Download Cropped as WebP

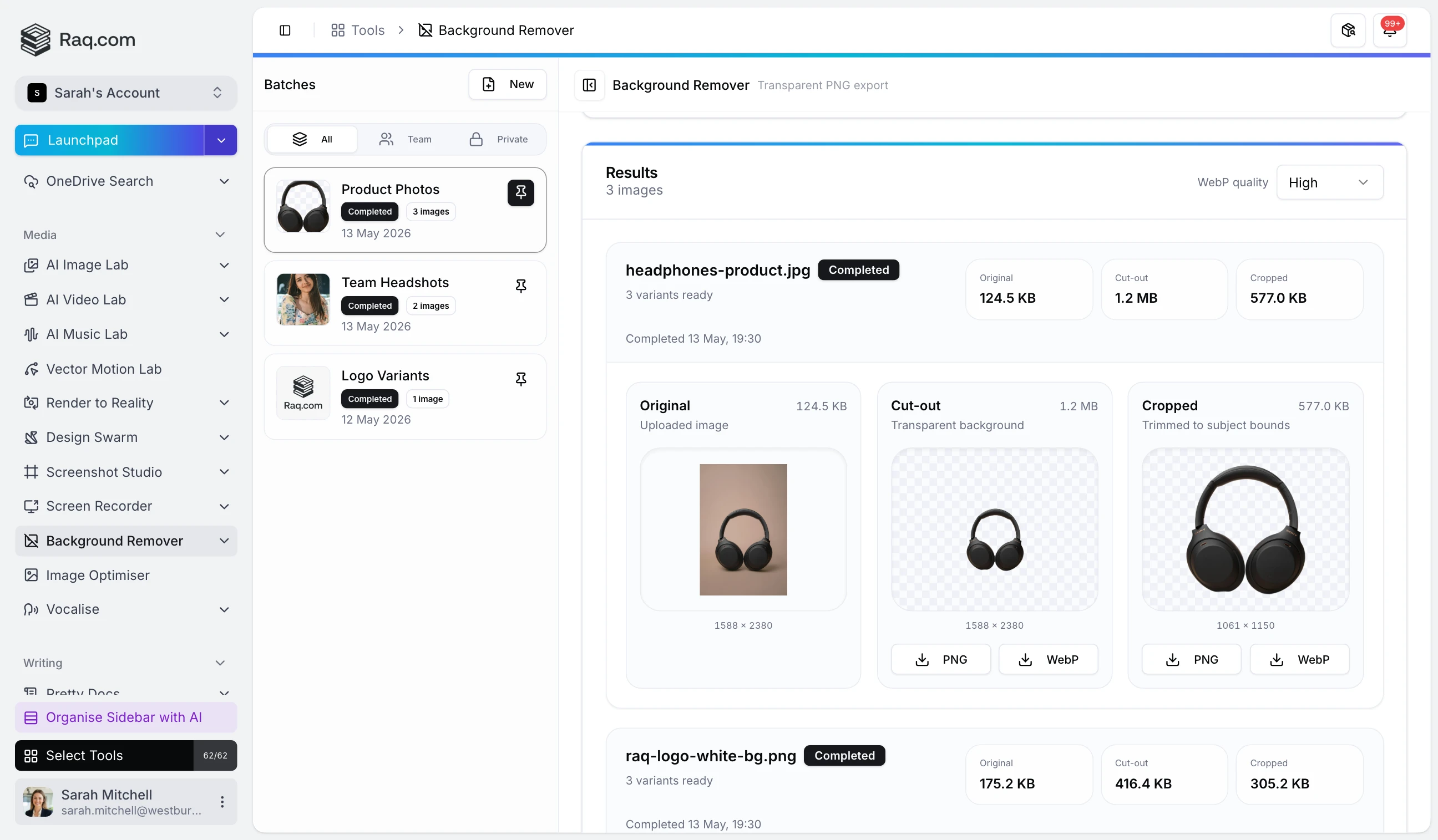pyautogui.click(x=1299, y=660)
